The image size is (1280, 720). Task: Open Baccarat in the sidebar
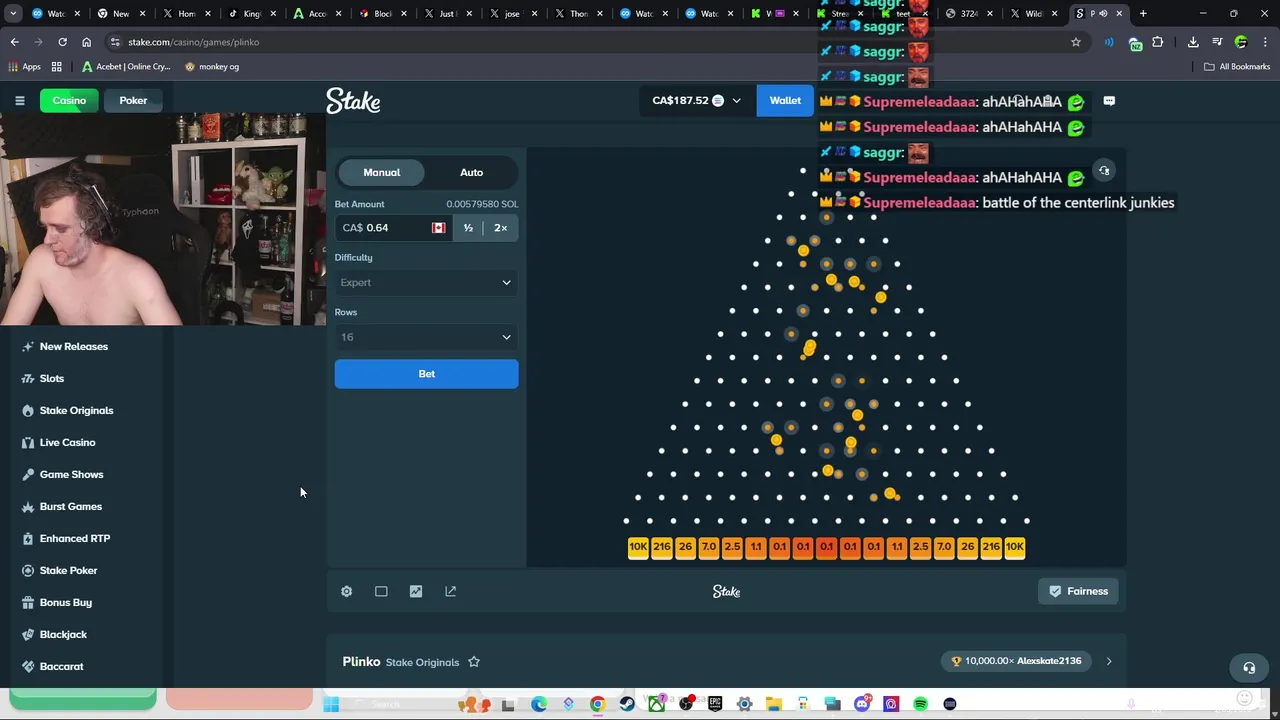point(61,666)
